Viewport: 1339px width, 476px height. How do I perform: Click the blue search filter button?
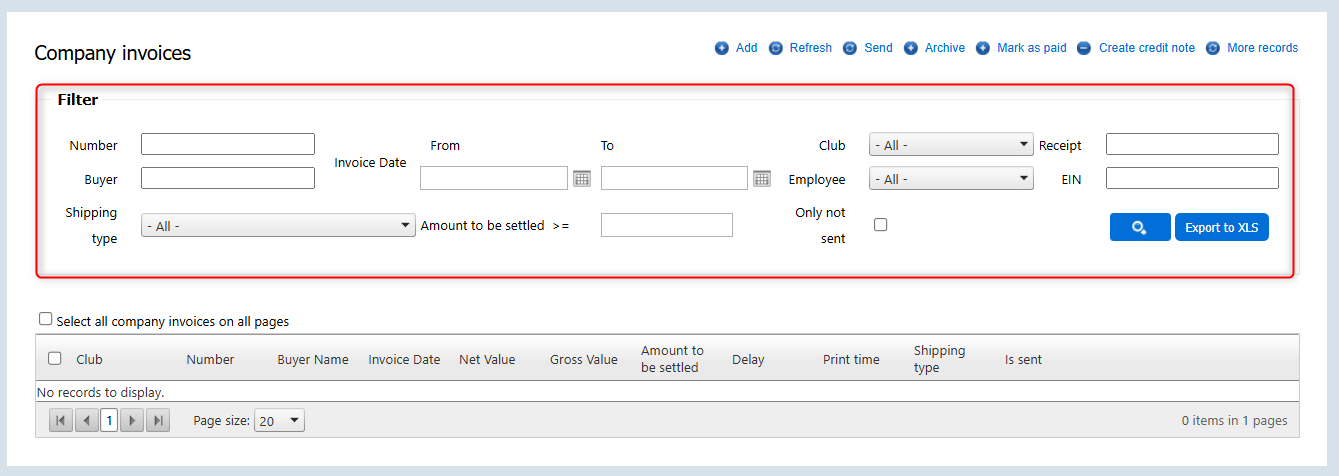pyautogui.click(x=1139, y=227)
